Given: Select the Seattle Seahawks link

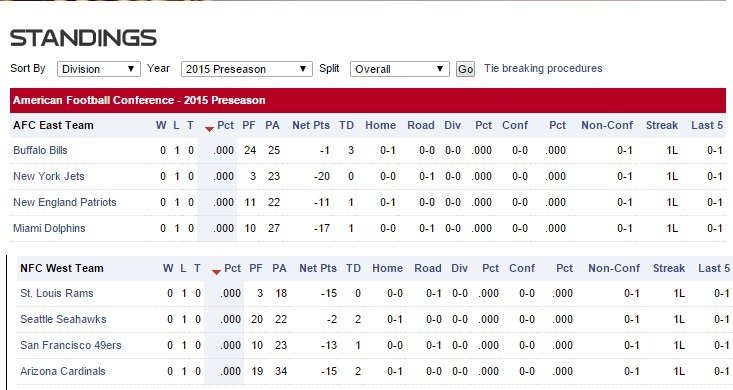Looking at the screenshot, I should tap(63, 319).
